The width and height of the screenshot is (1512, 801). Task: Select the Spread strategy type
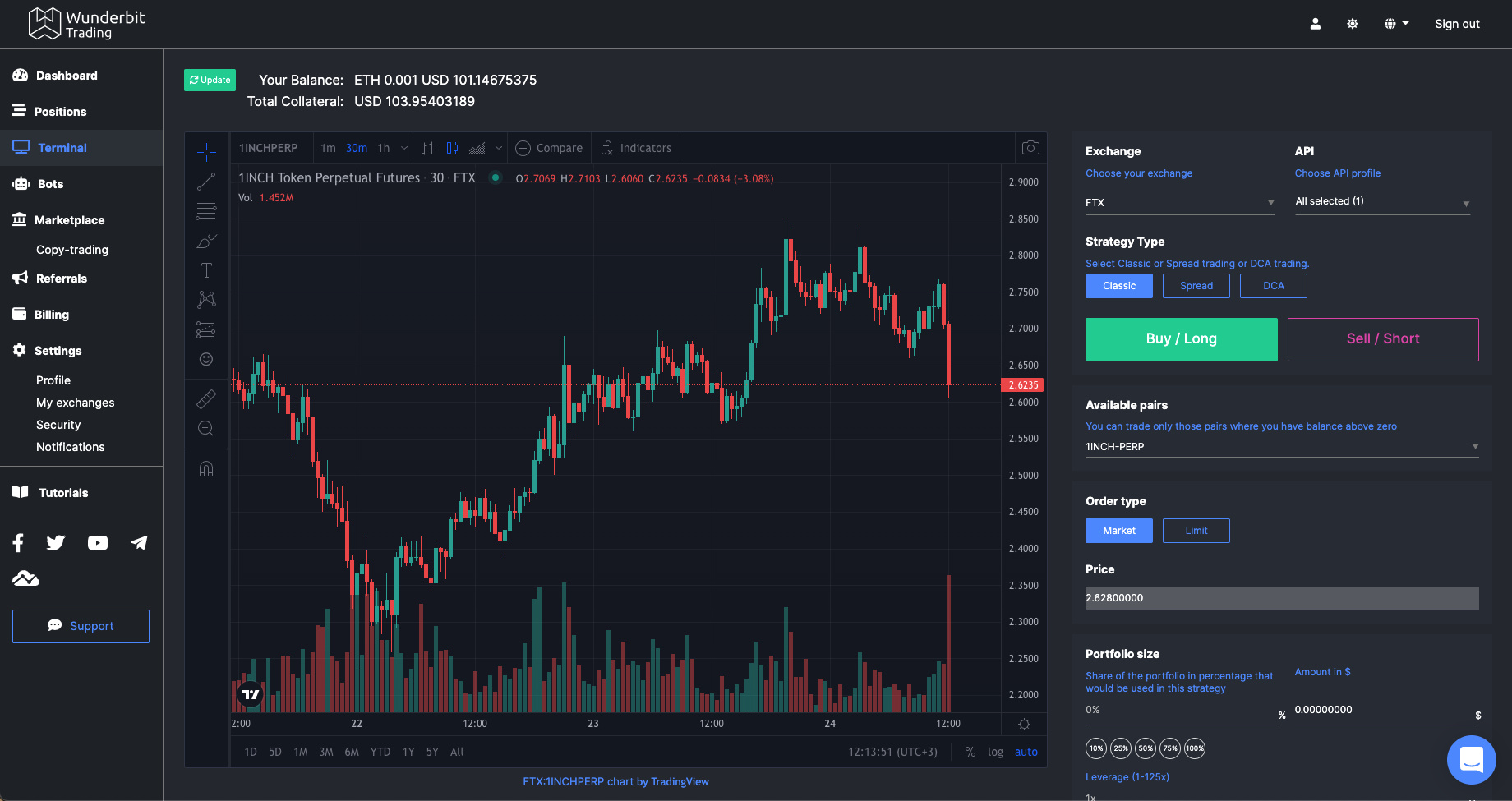(1196, 286)
